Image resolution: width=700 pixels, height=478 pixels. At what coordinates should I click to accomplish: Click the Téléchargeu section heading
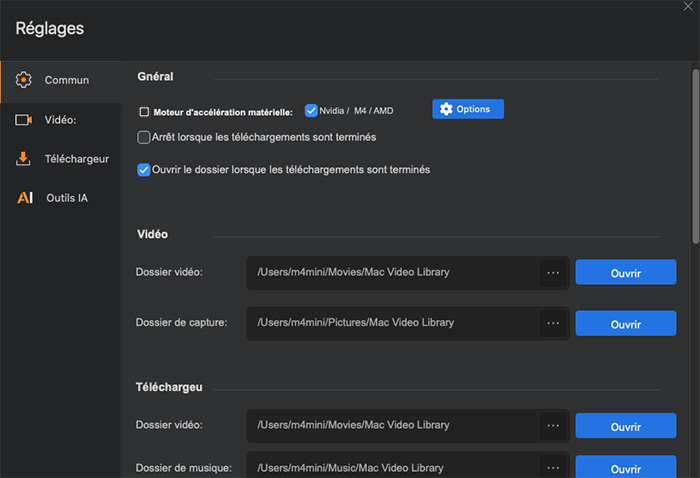click(169, 387)
